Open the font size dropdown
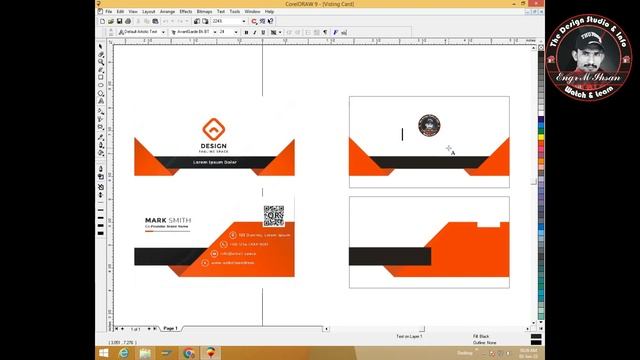Screen dimensions: 640x360 click(x=236, y=32)
